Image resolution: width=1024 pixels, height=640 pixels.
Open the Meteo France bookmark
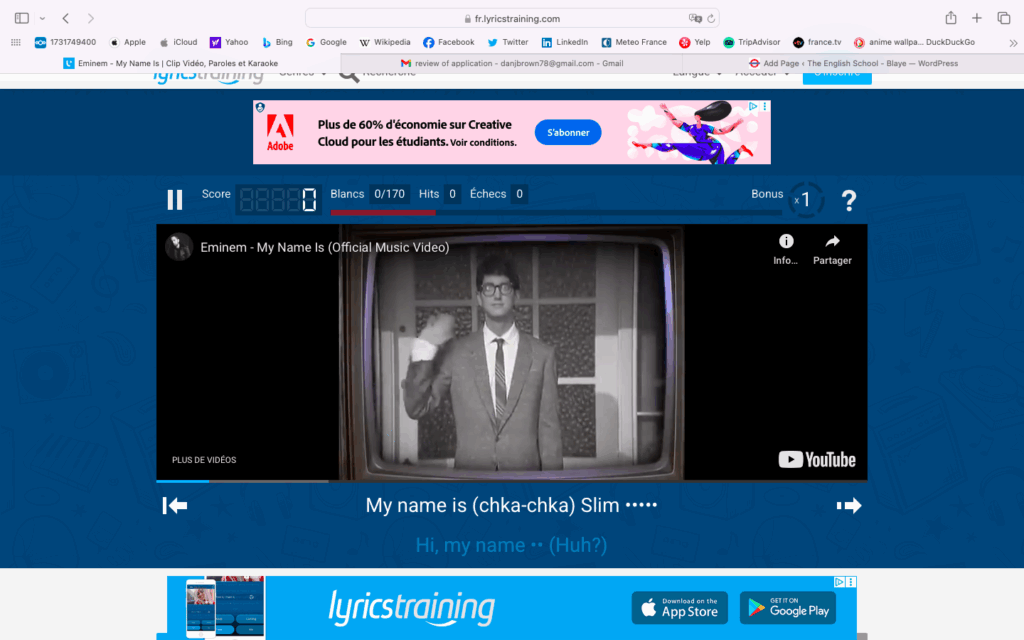[x=633, y=42]
